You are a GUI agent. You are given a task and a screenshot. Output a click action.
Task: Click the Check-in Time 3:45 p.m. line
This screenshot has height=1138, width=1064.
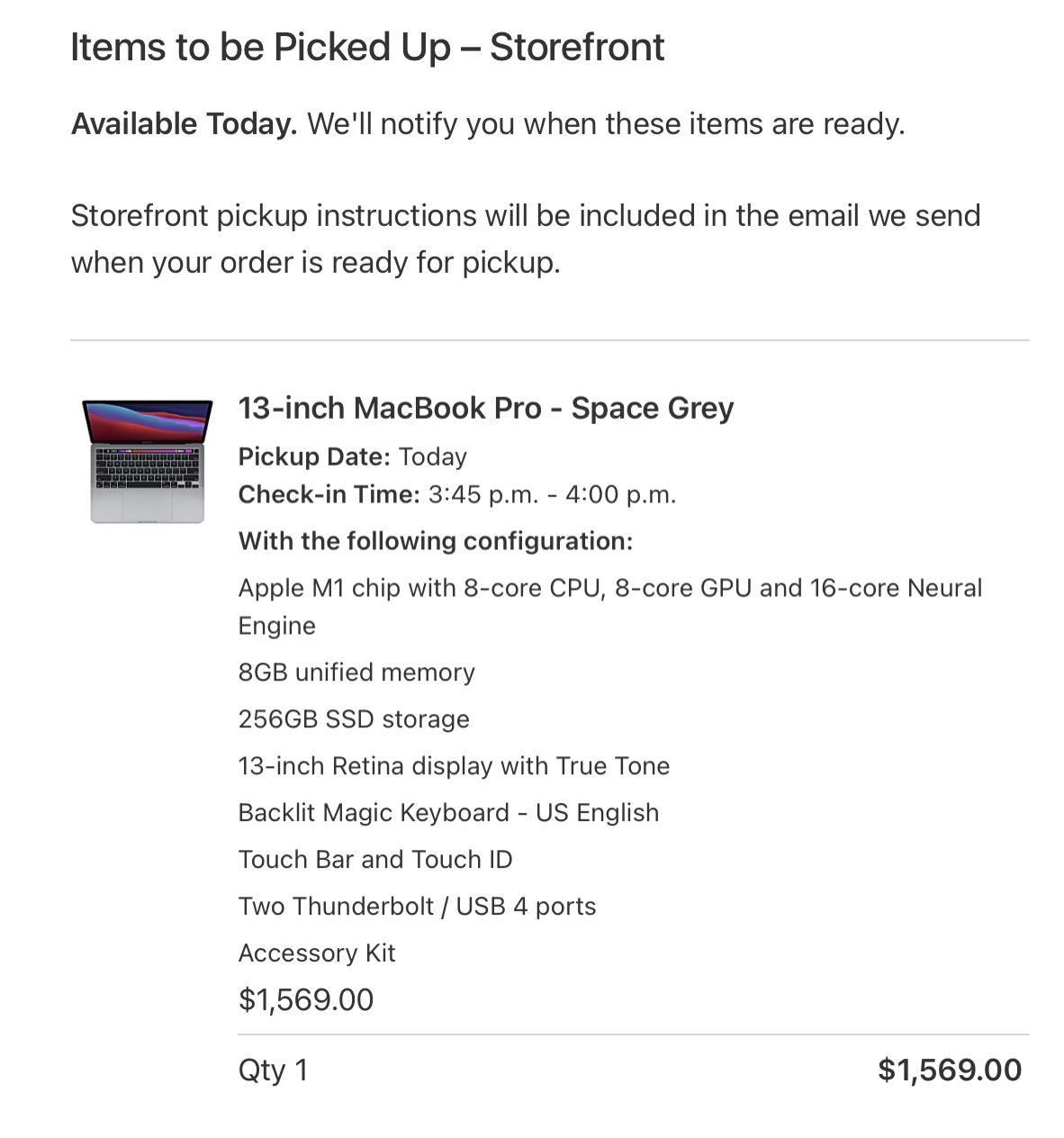(456, 494)
